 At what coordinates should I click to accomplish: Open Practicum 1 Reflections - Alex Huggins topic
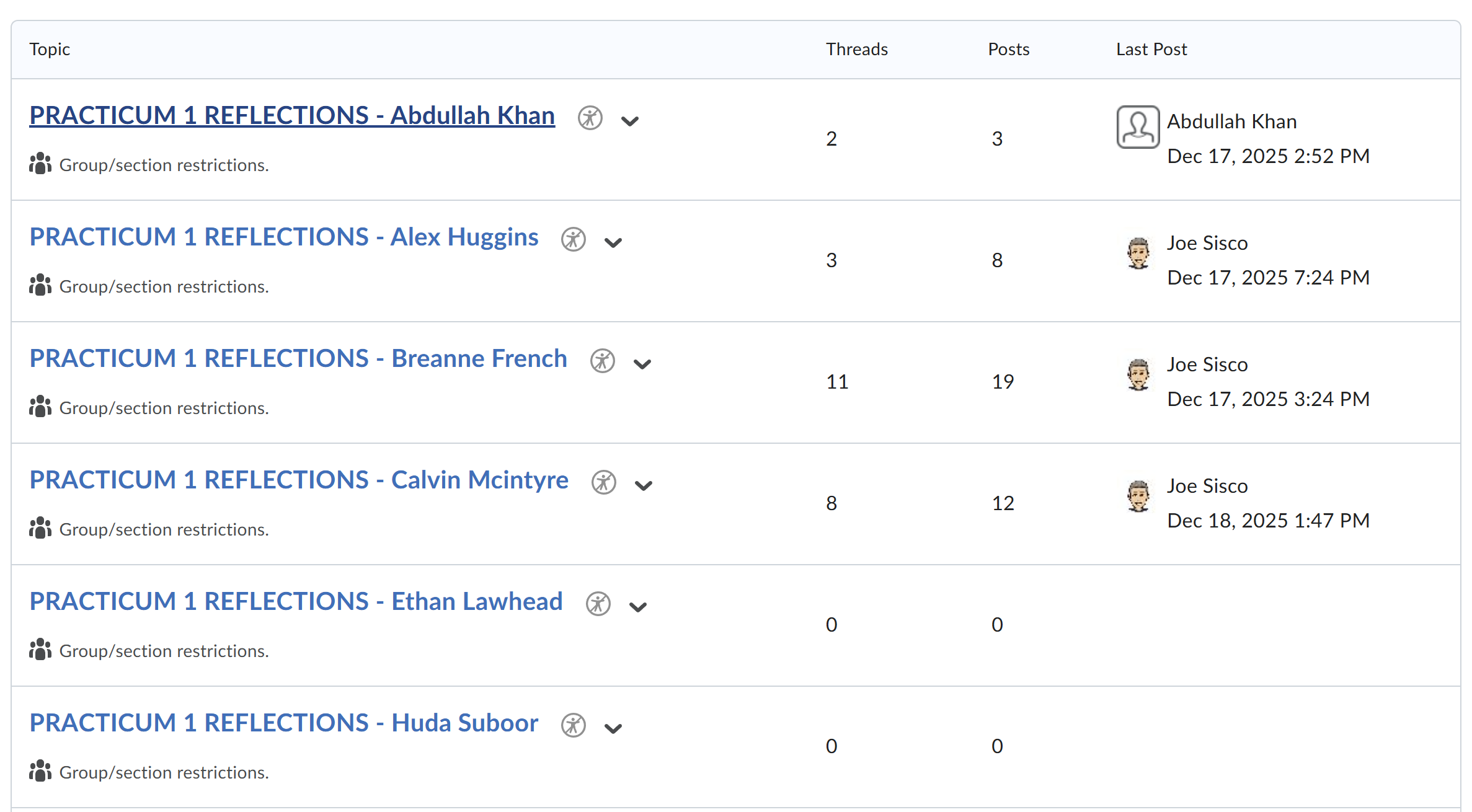point(284,237)
